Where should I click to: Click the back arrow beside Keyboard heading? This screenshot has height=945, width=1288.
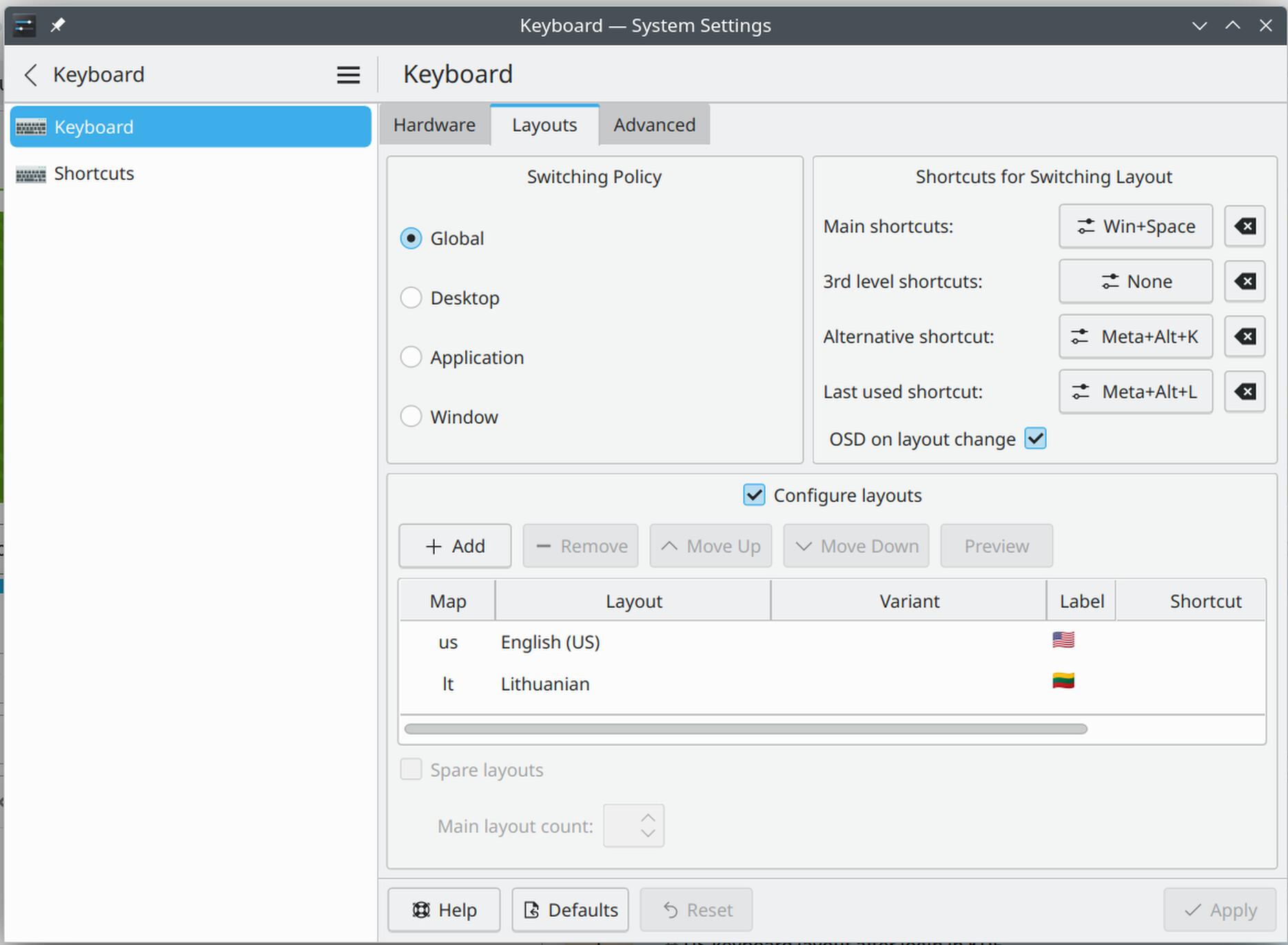pyautogui.click(x=30, y=75)
